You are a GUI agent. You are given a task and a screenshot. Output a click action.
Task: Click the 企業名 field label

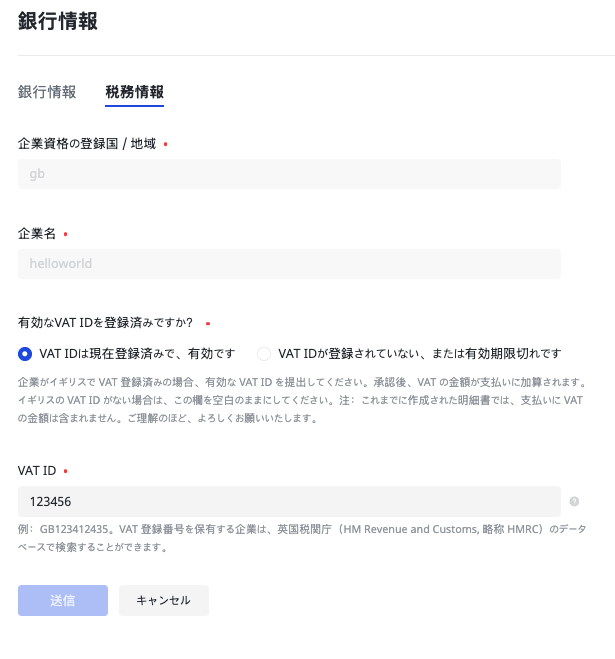click(38, 234)
